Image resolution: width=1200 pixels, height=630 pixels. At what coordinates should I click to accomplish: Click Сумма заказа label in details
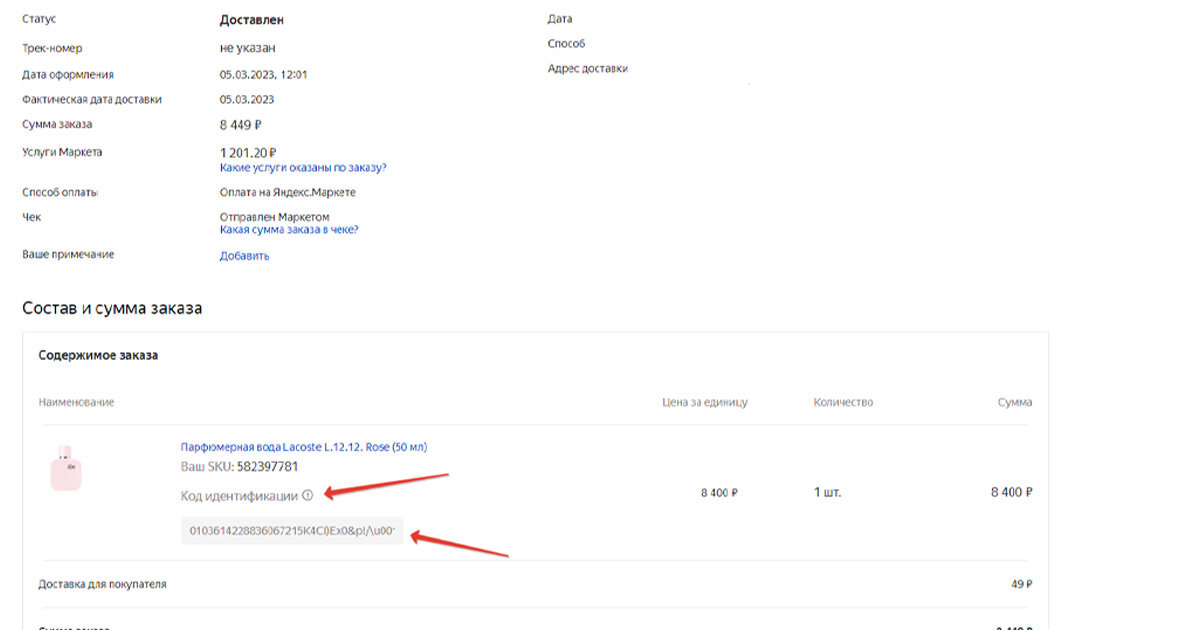pyautogui.click(x=57, y=125)
